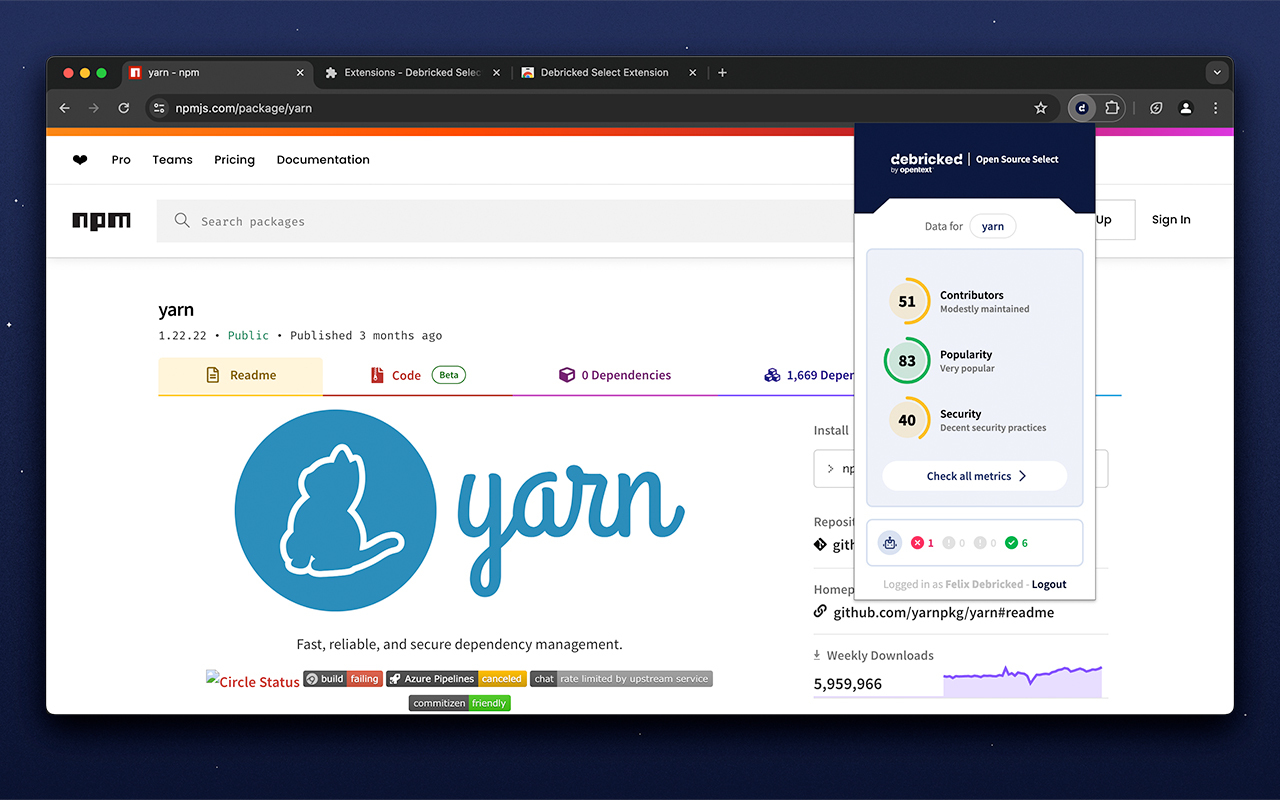Click Teams in npm top navigation
Screen dimensions: 1280x800
pyautogui.click(x=172, y=160)
